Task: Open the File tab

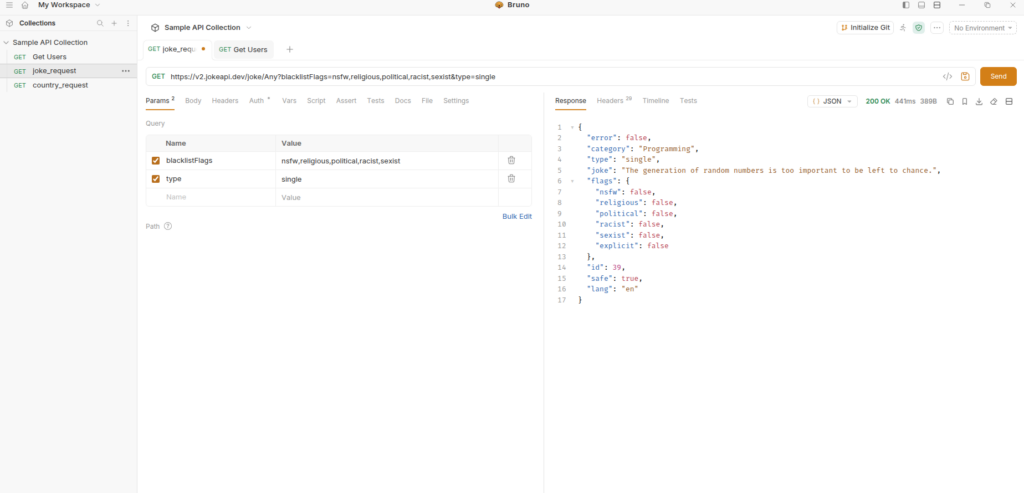Action: point(427,101)
